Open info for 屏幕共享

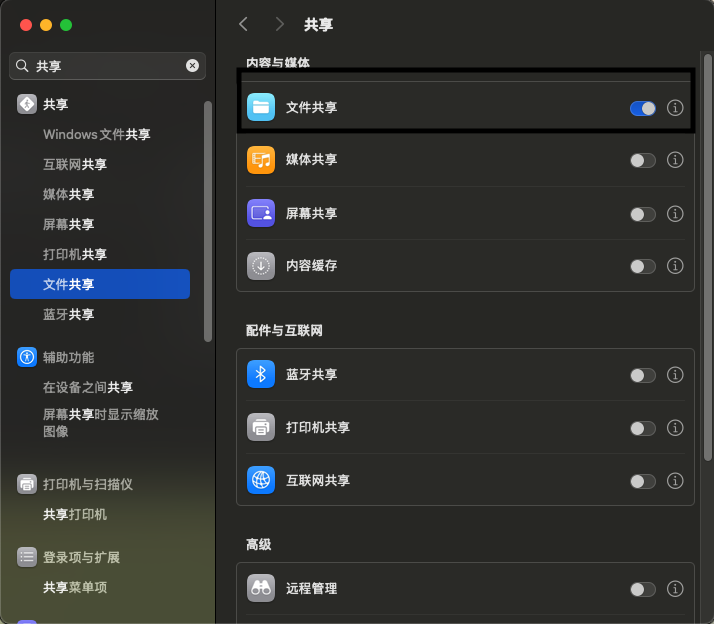pos(675,214)
